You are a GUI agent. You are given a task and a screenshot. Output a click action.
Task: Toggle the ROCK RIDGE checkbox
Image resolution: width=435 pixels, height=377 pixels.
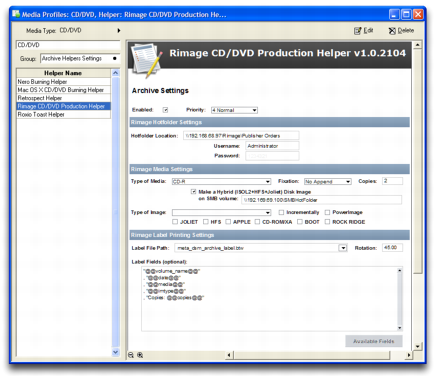tap(327, 222)
